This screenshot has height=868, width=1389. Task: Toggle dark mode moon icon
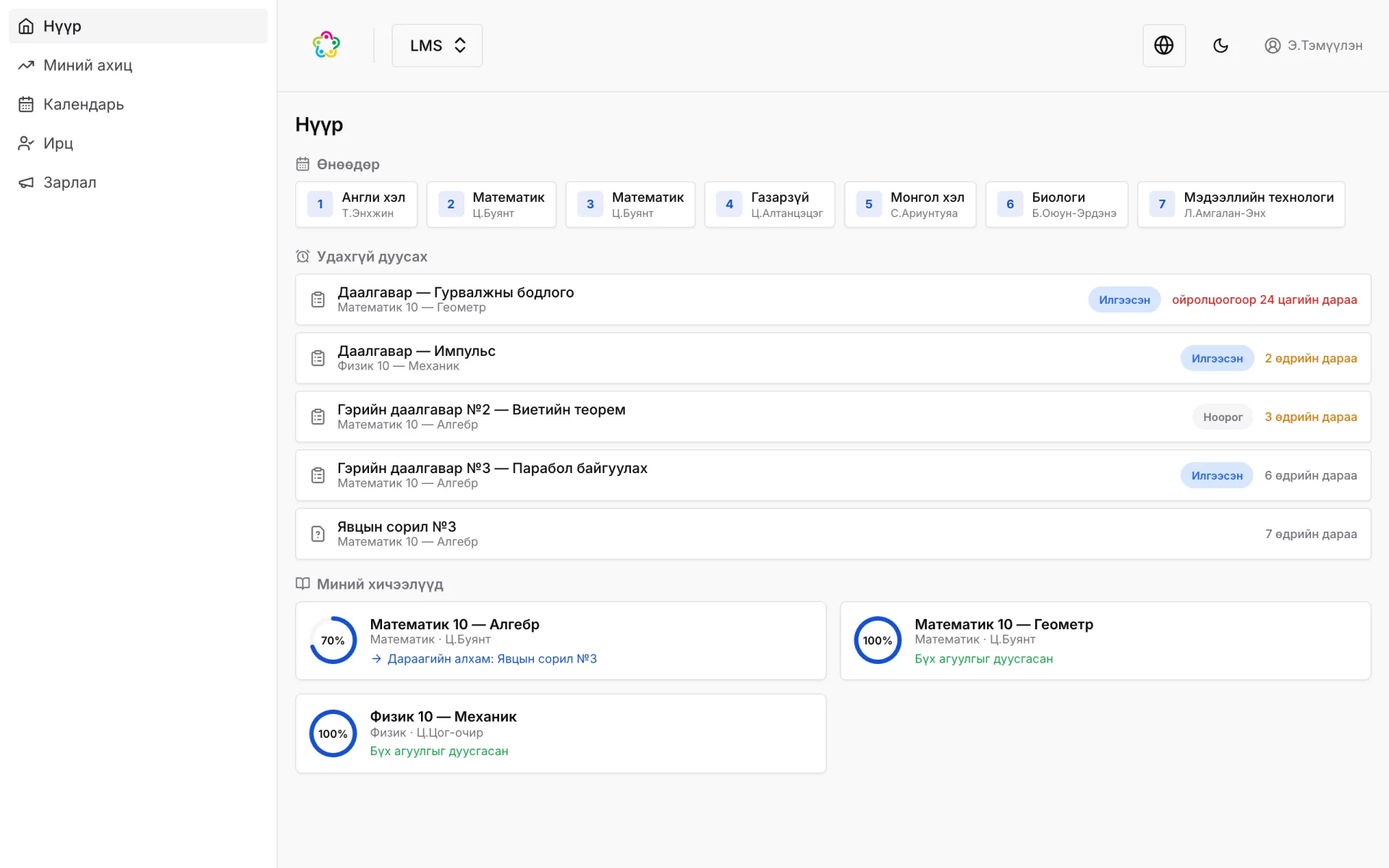1220,46
